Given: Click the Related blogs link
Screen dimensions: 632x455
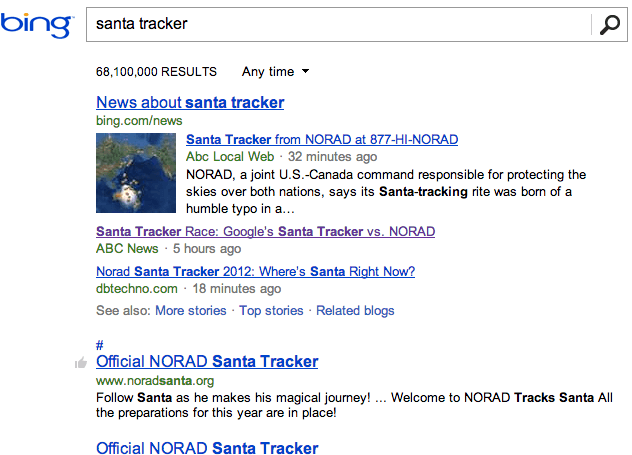Looking at the screenshot, I should (x=355, y=310).
